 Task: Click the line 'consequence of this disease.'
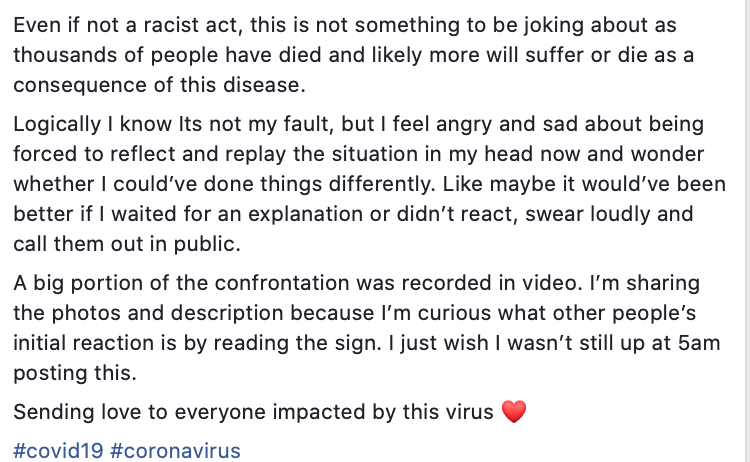click(159, 85)
